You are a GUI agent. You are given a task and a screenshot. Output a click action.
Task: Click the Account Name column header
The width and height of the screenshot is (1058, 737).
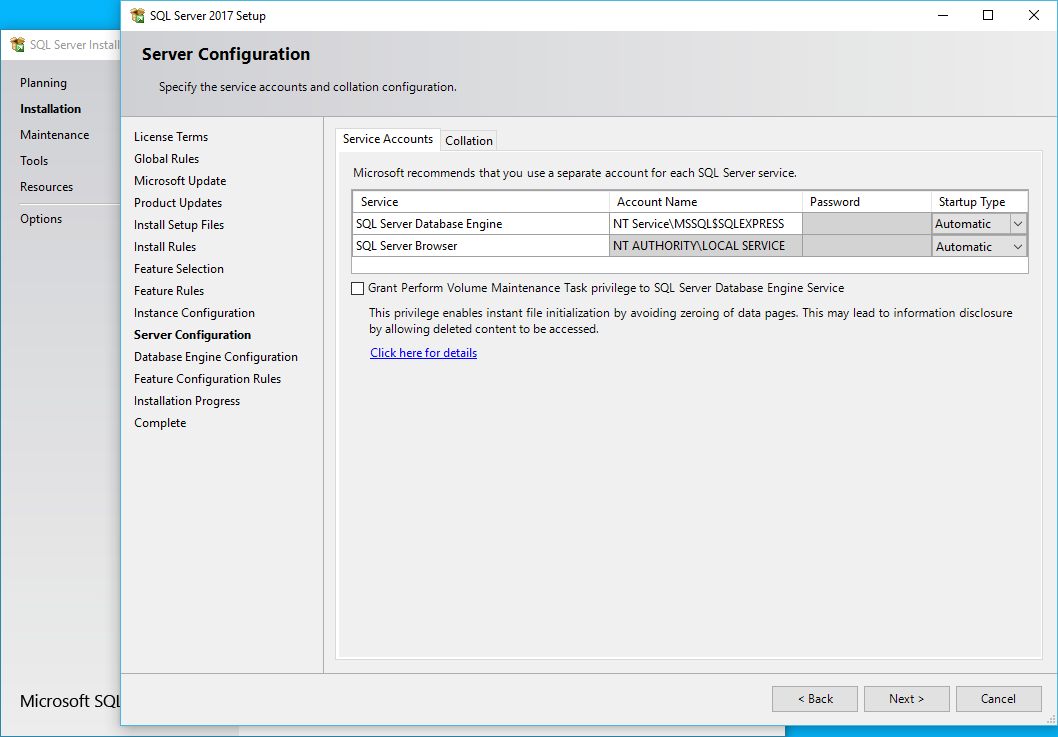pyautogui.click(x=705, y=202)
